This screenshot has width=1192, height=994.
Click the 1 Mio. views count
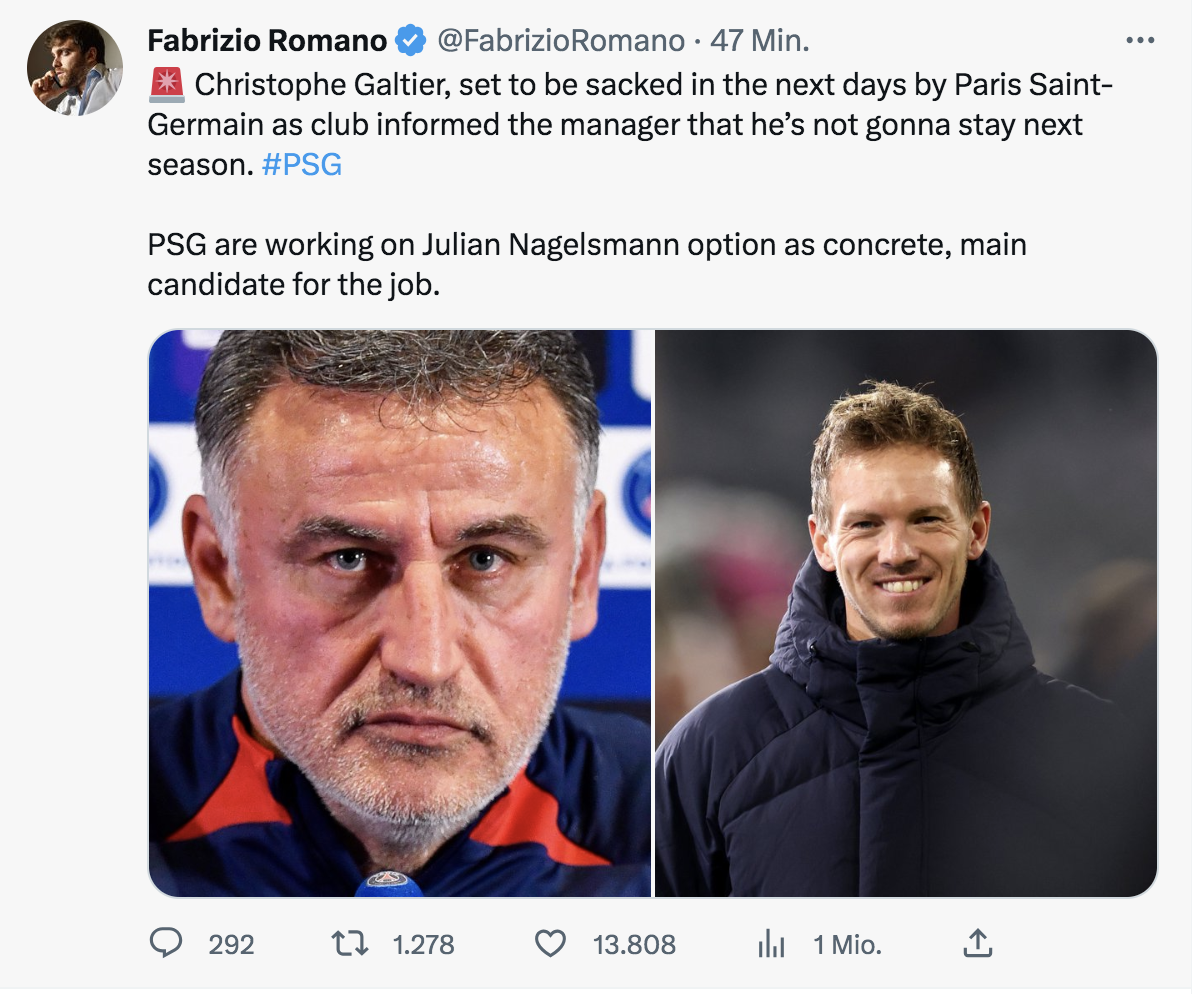[x=847, y=944]
